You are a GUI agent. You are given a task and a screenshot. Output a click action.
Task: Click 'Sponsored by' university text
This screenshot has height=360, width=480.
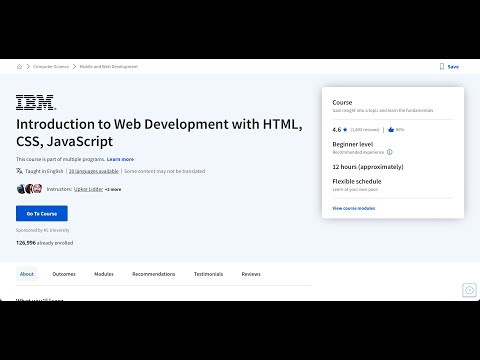click(43, 230)
